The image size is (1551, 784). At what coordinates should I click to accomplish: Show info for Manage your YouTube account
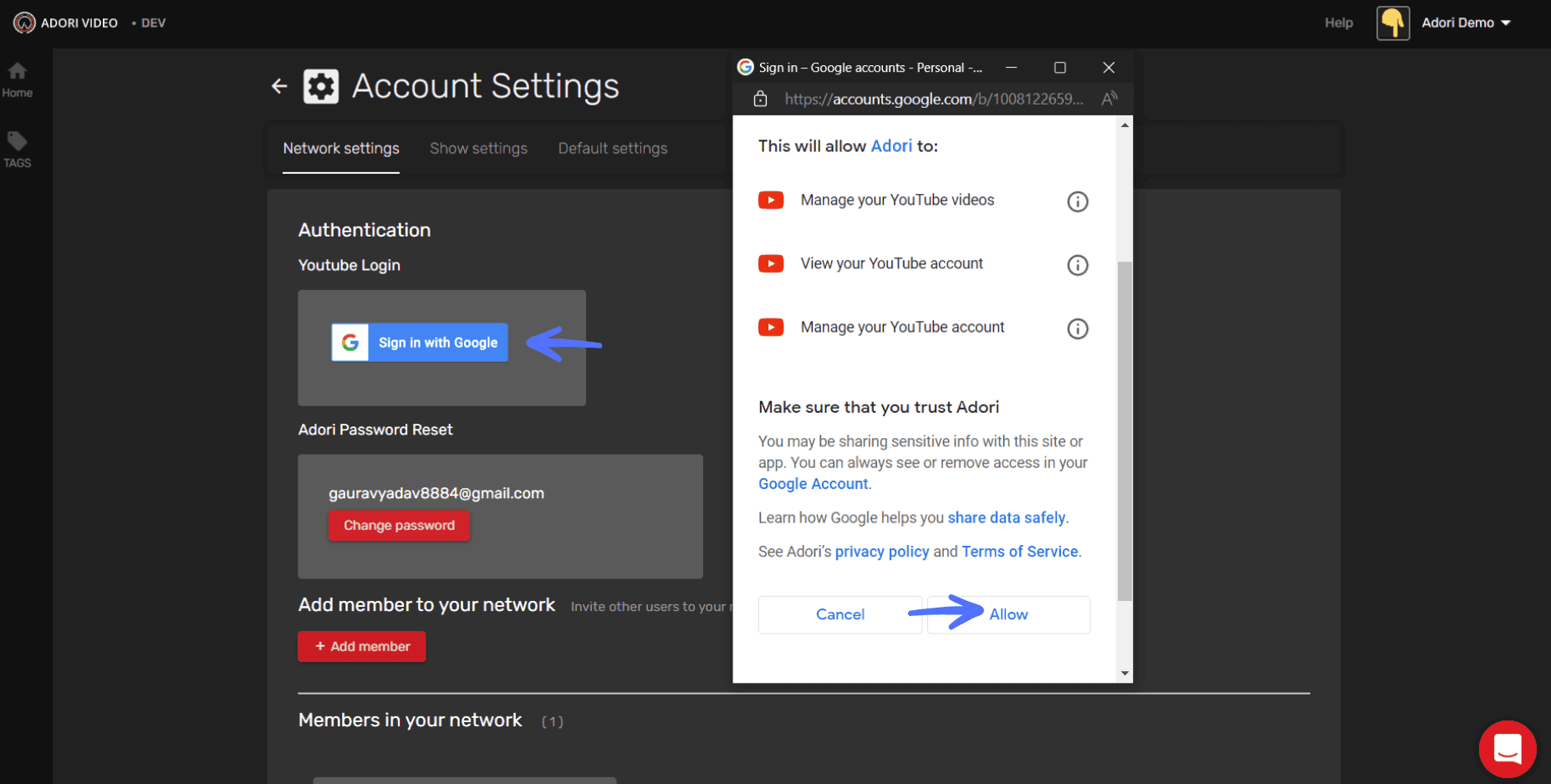pos(1078,328)
